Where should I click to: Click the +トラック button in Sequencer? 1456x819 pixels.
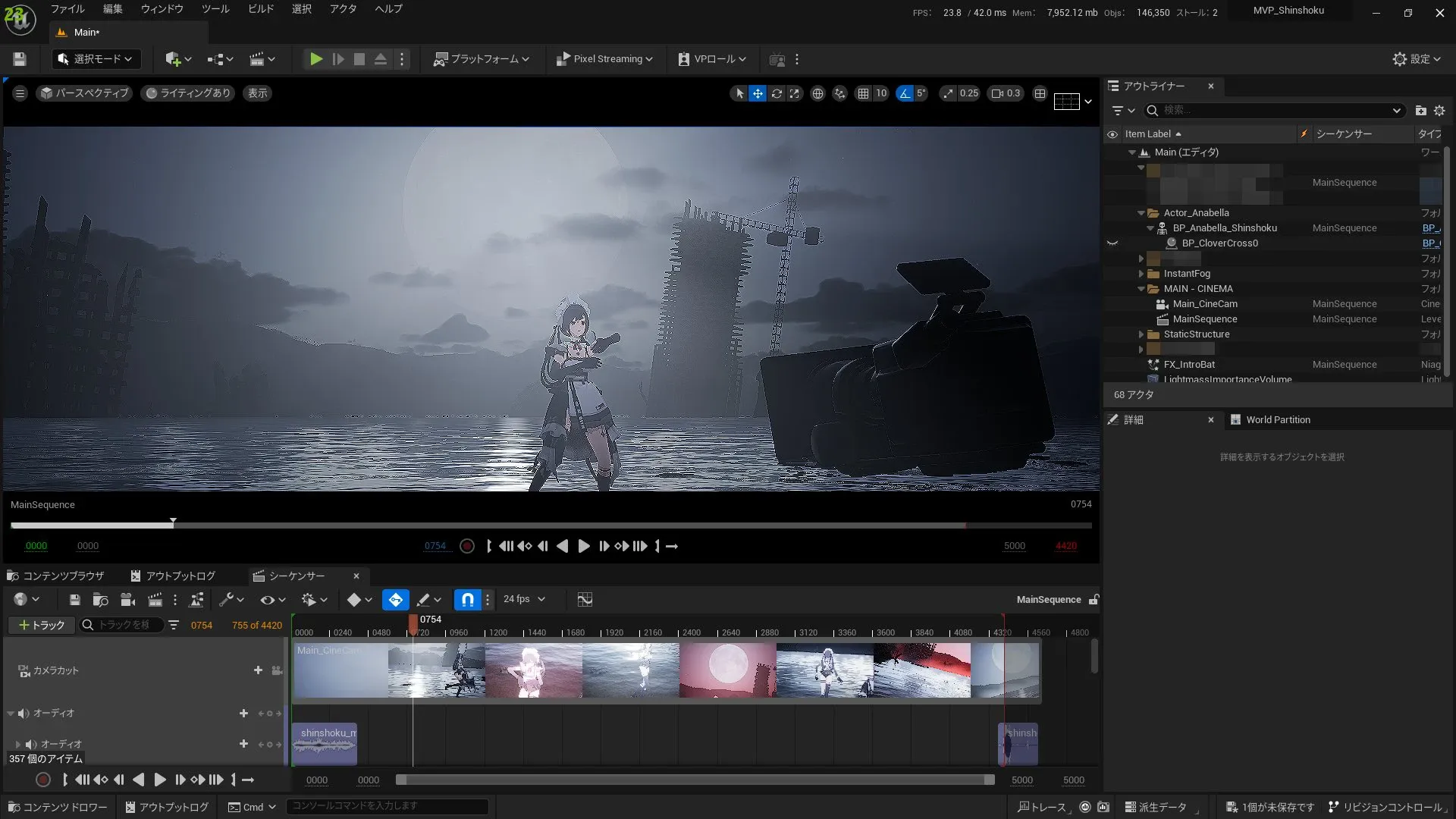pos(41,625)
